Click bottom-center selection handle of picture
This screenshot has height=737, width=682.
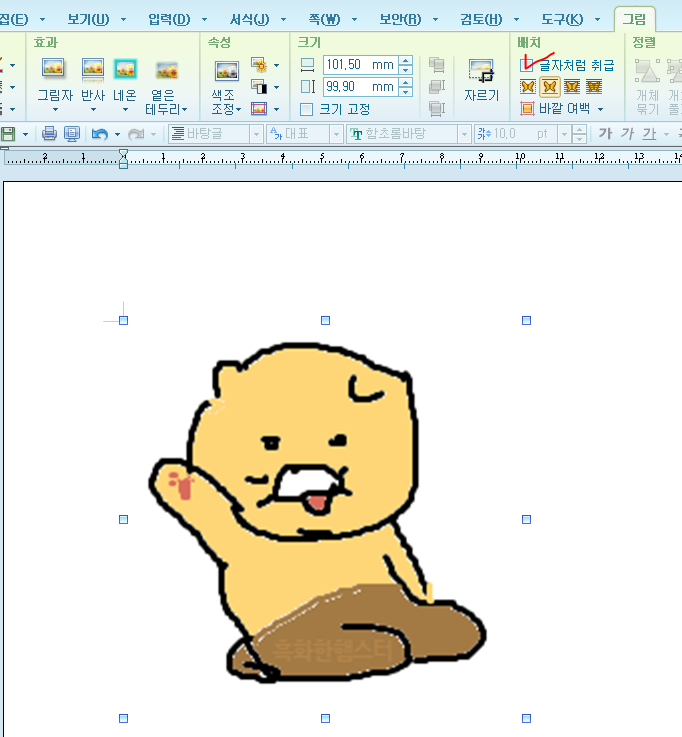pyautogui.click(x=325, y=718)
